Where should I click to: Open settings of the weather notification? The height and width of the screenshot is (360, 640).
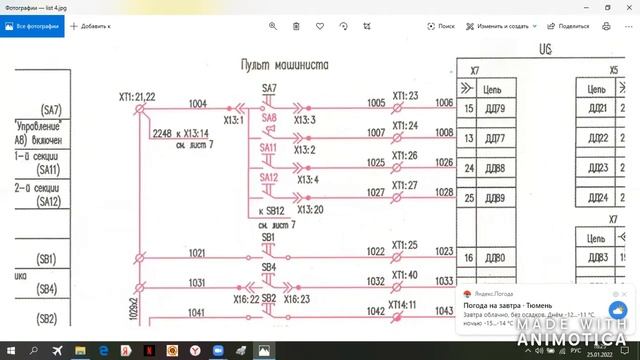pyautogui.click(x=616, y=294)
